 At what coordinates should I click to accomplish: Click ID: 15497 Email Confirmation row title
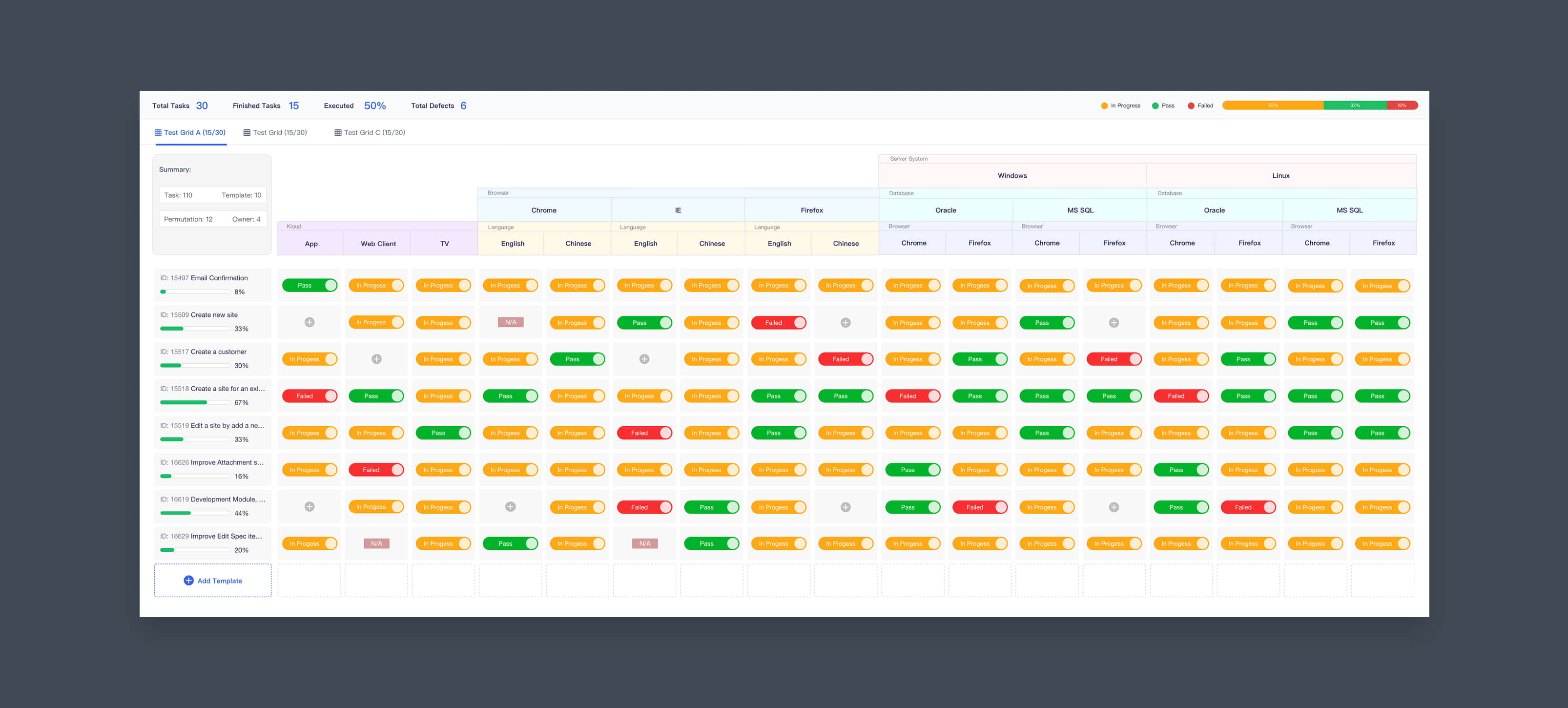point(204,278)
